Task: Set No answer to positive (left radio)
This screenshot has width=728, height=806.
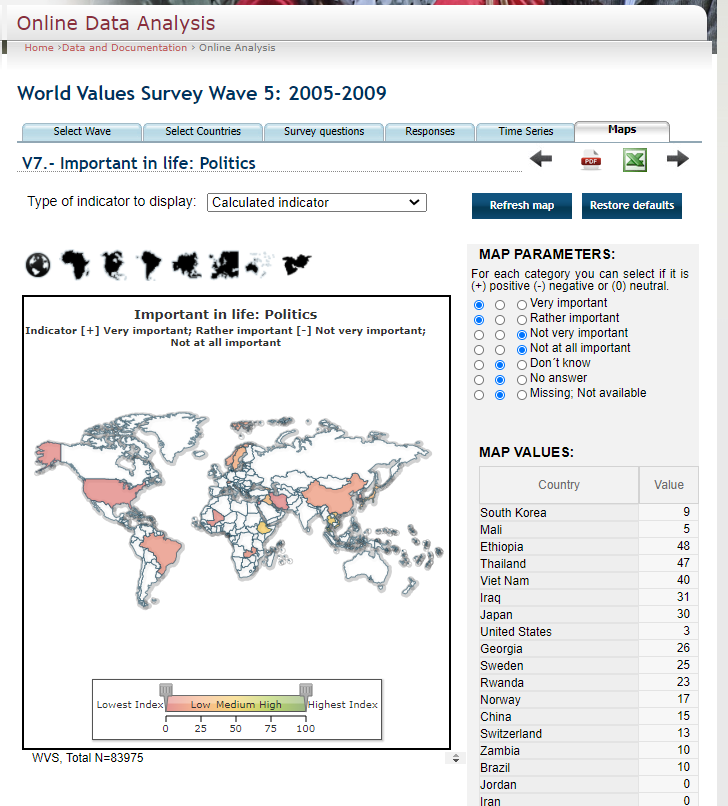Action: [479, 380]
